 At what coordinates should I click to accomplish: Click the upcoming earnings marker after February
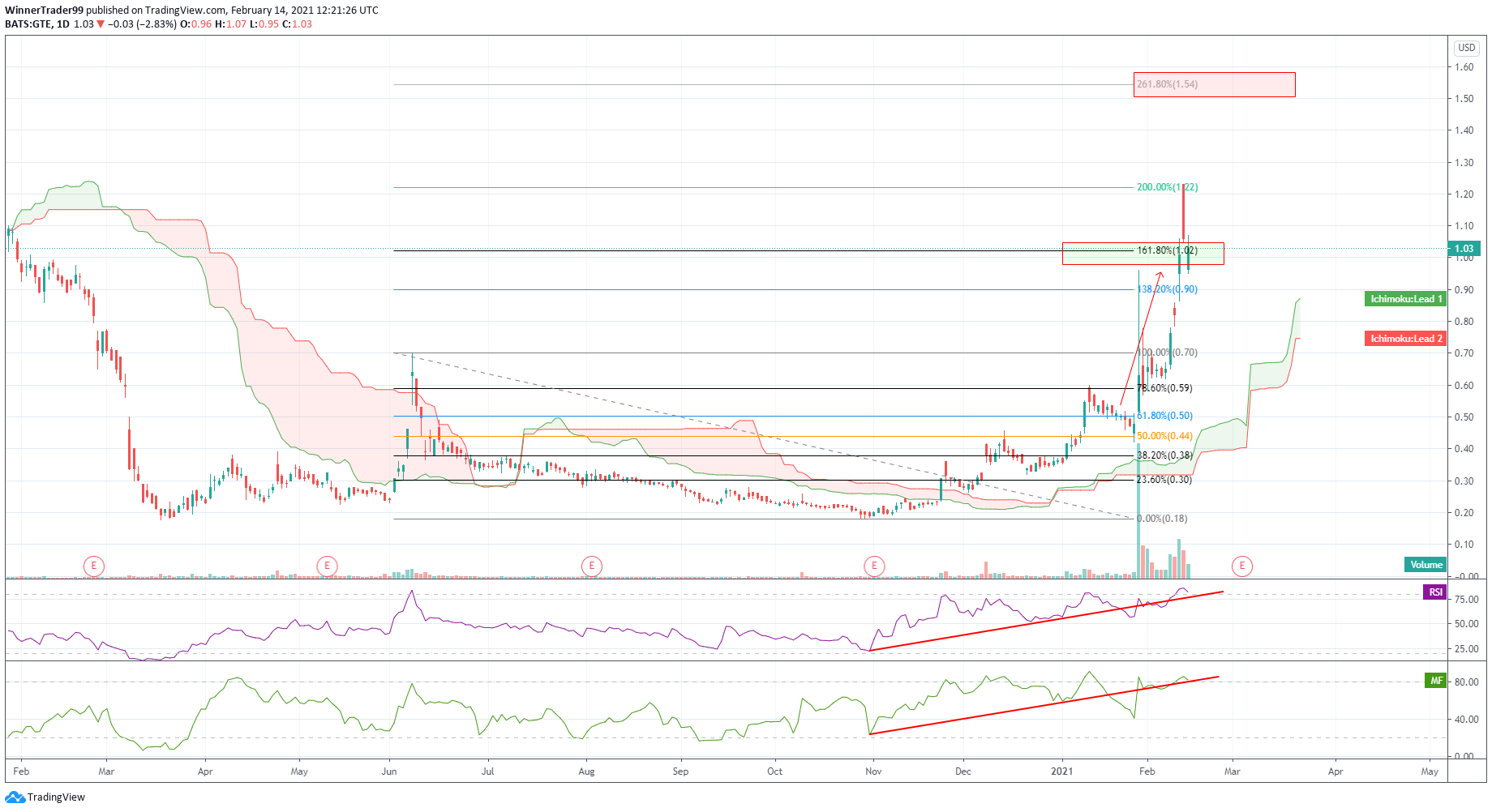point(1242,566)
